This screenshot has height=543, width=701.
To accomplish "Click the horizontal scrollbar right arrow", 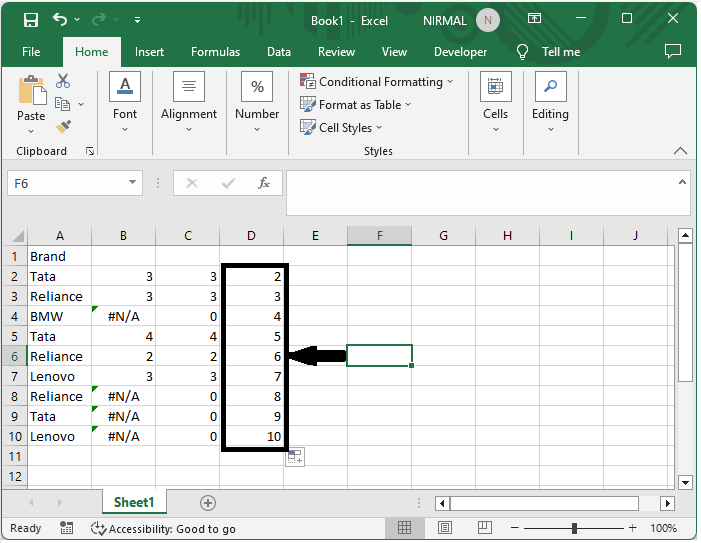I will (667, 503).
